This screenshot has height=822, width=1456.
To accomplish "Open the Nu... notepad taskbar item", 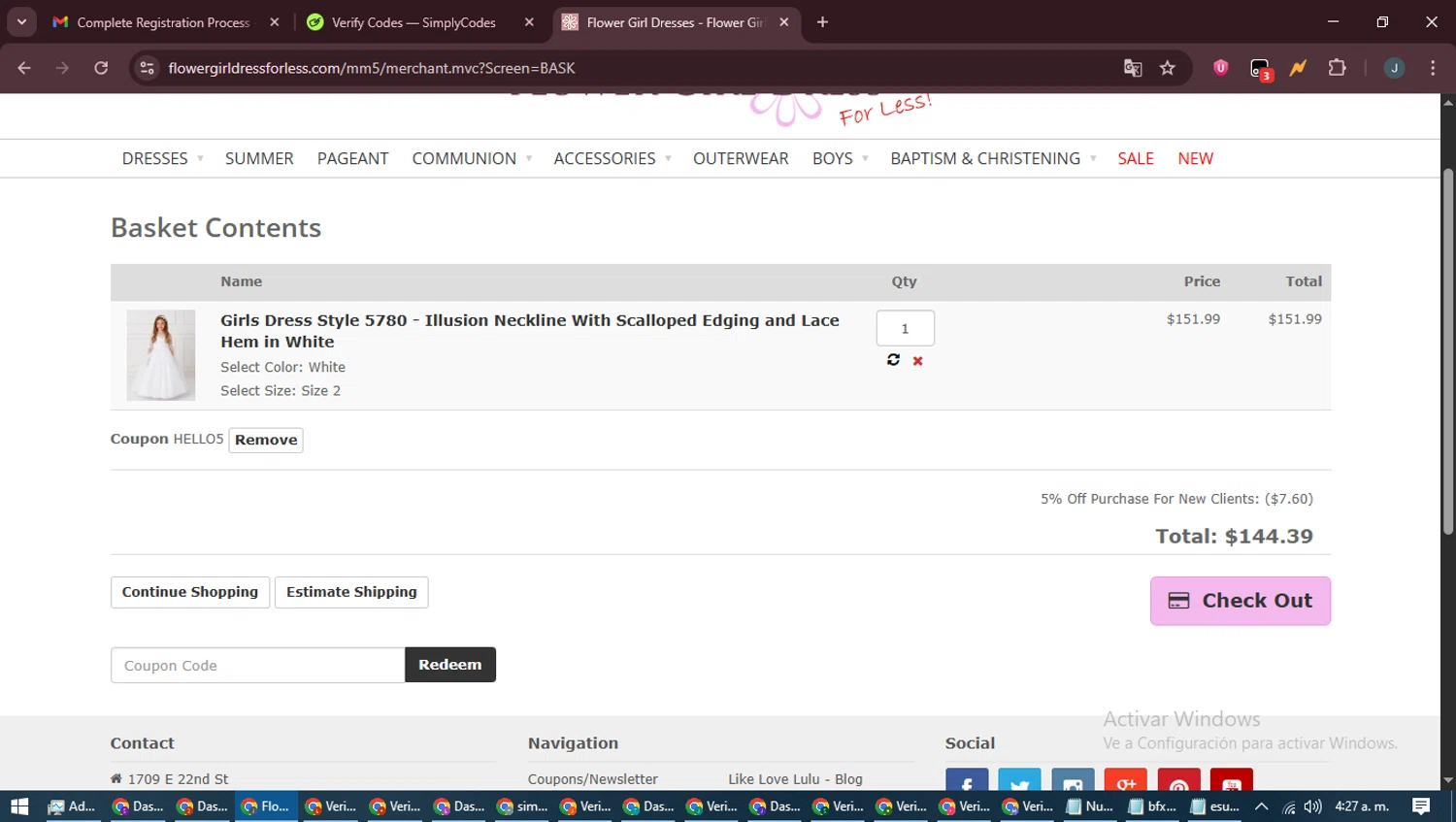I will pyautogui.click(x=1089, y=806).
